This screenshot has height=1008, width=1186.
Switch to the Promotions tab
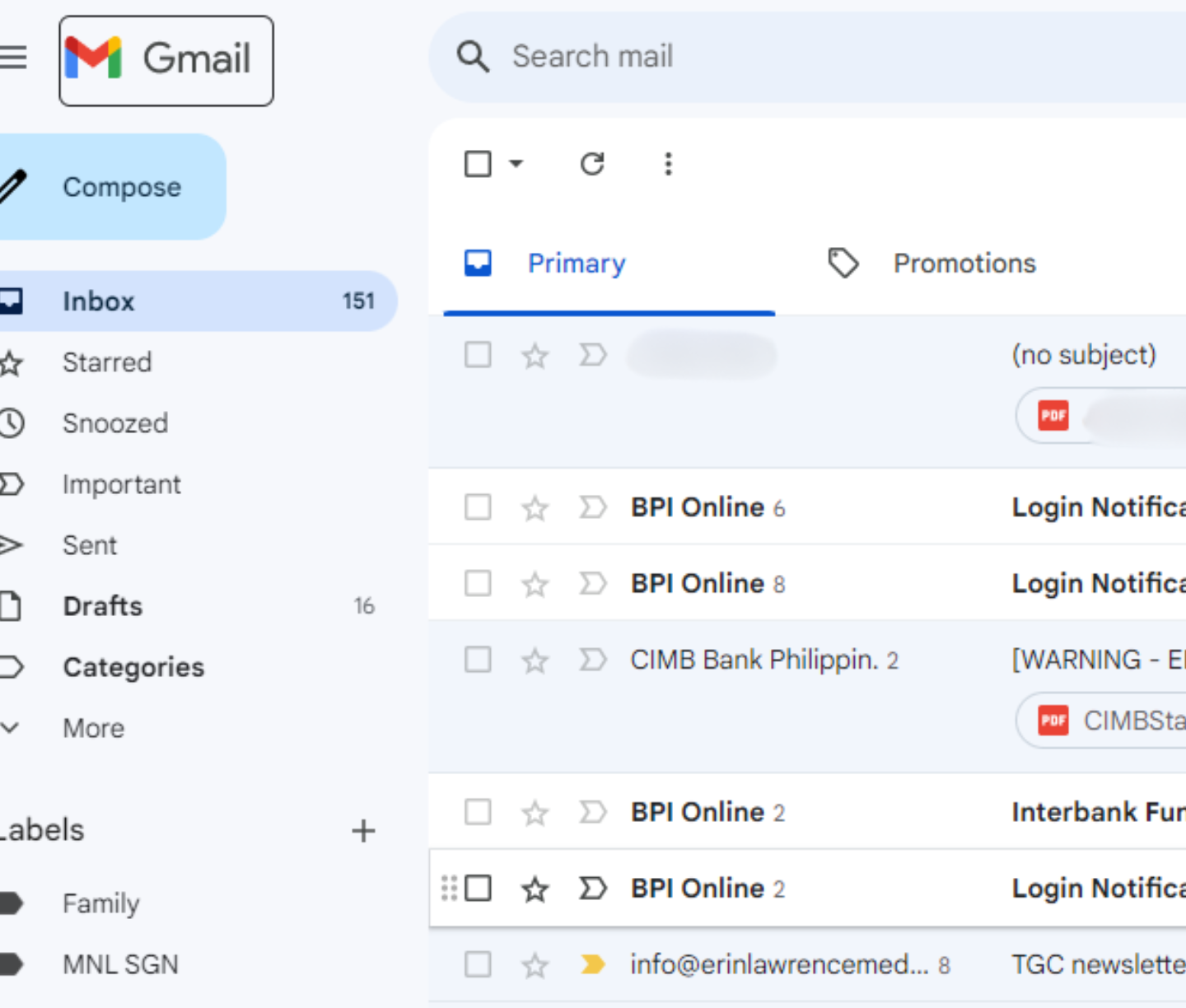click(964, 263)
